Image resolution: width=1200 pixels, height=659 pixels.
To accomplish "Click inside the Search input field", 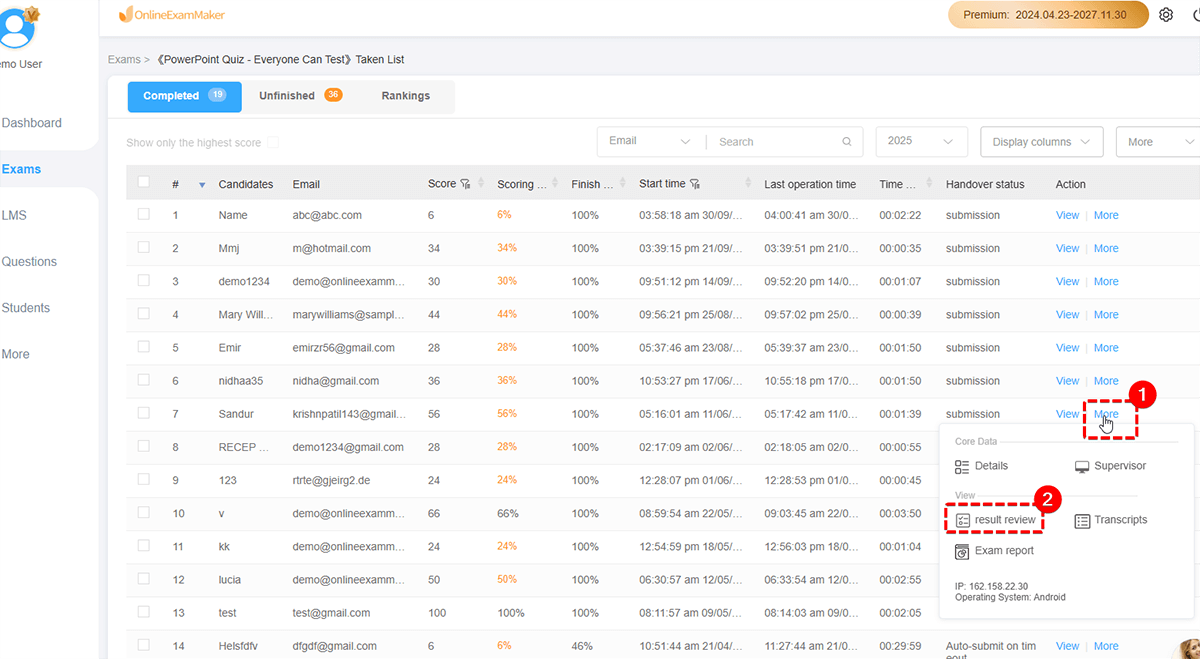I will tap(776, 142).
